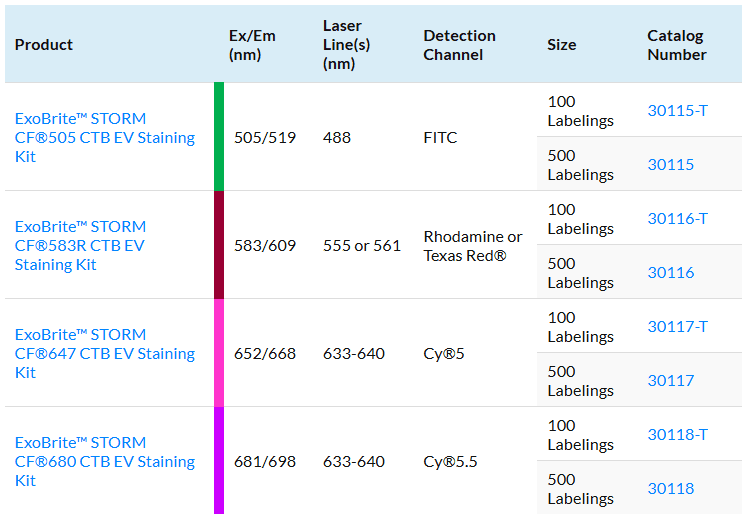
Task: Click the dark red CF®583R color bar
Action: click(219, 245)
